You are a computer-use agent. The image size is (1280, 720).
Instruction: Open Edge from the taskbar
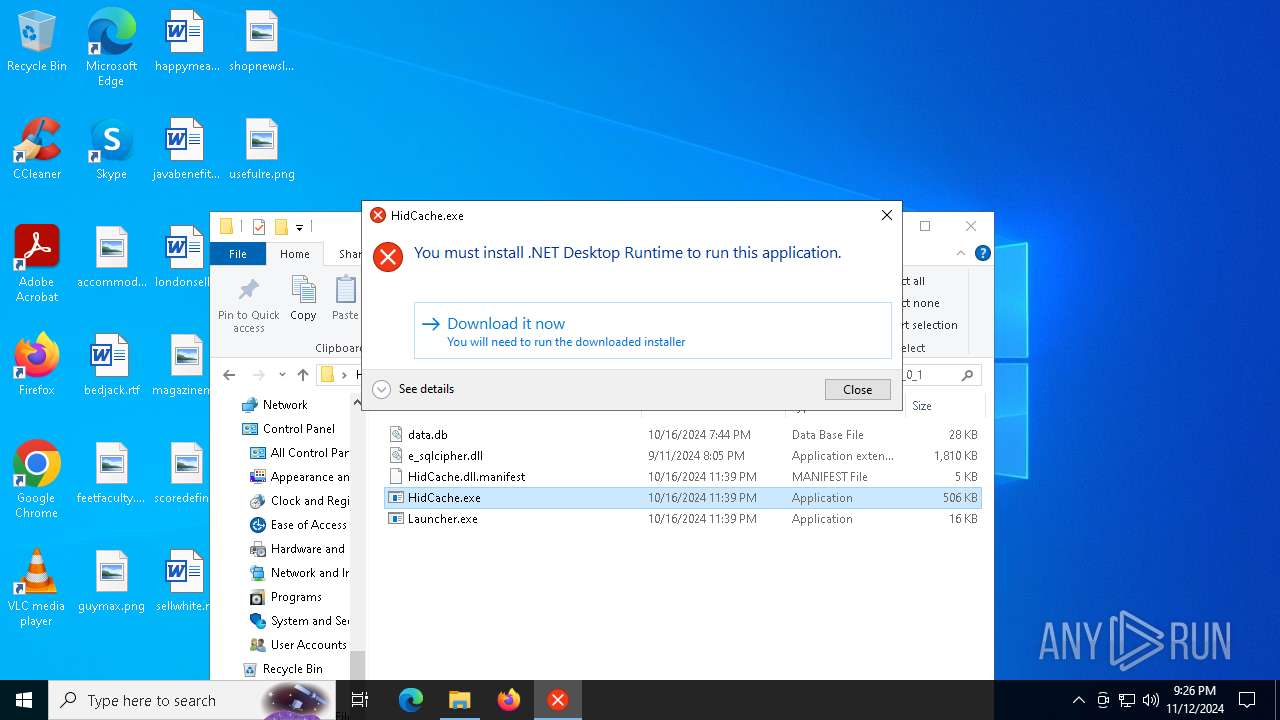click(x=411, y=700)
